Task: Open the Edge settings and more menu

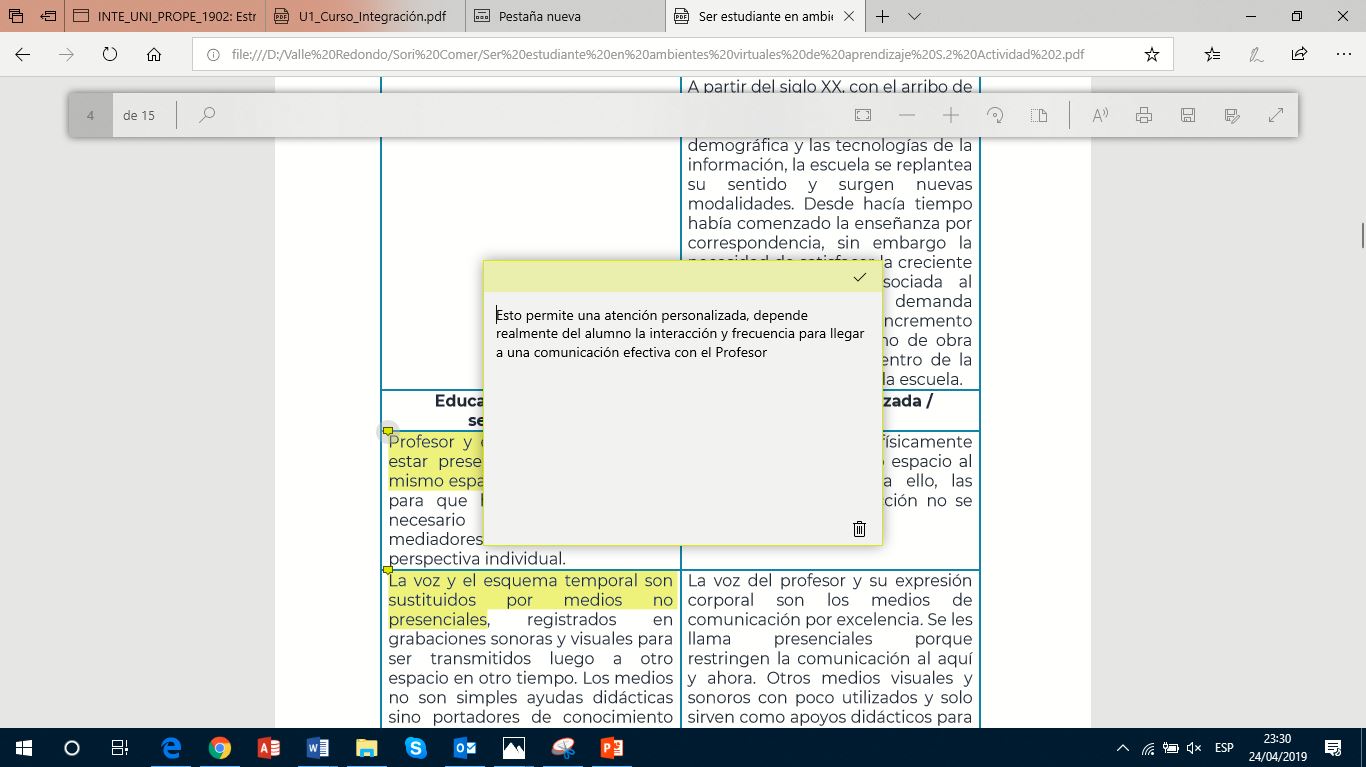Action: (x=1342, y=55)
